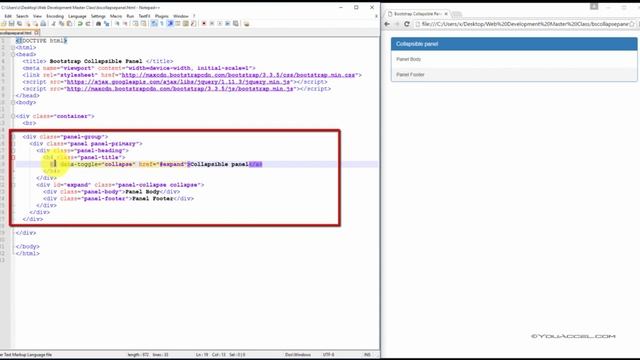Click the UTF-8 encoding status entry
Screen dimensions: 640x360
[x=328, y=355]
